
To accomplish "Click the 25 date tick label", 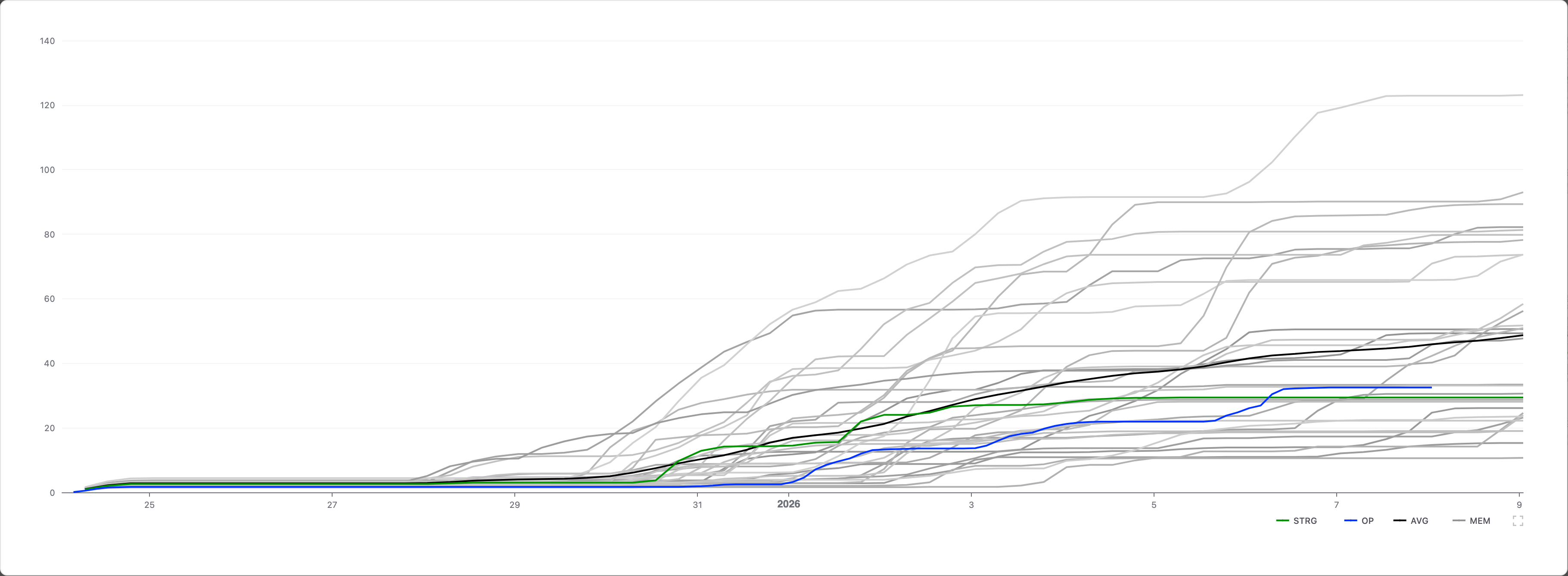I will click(x=149, y=505).
